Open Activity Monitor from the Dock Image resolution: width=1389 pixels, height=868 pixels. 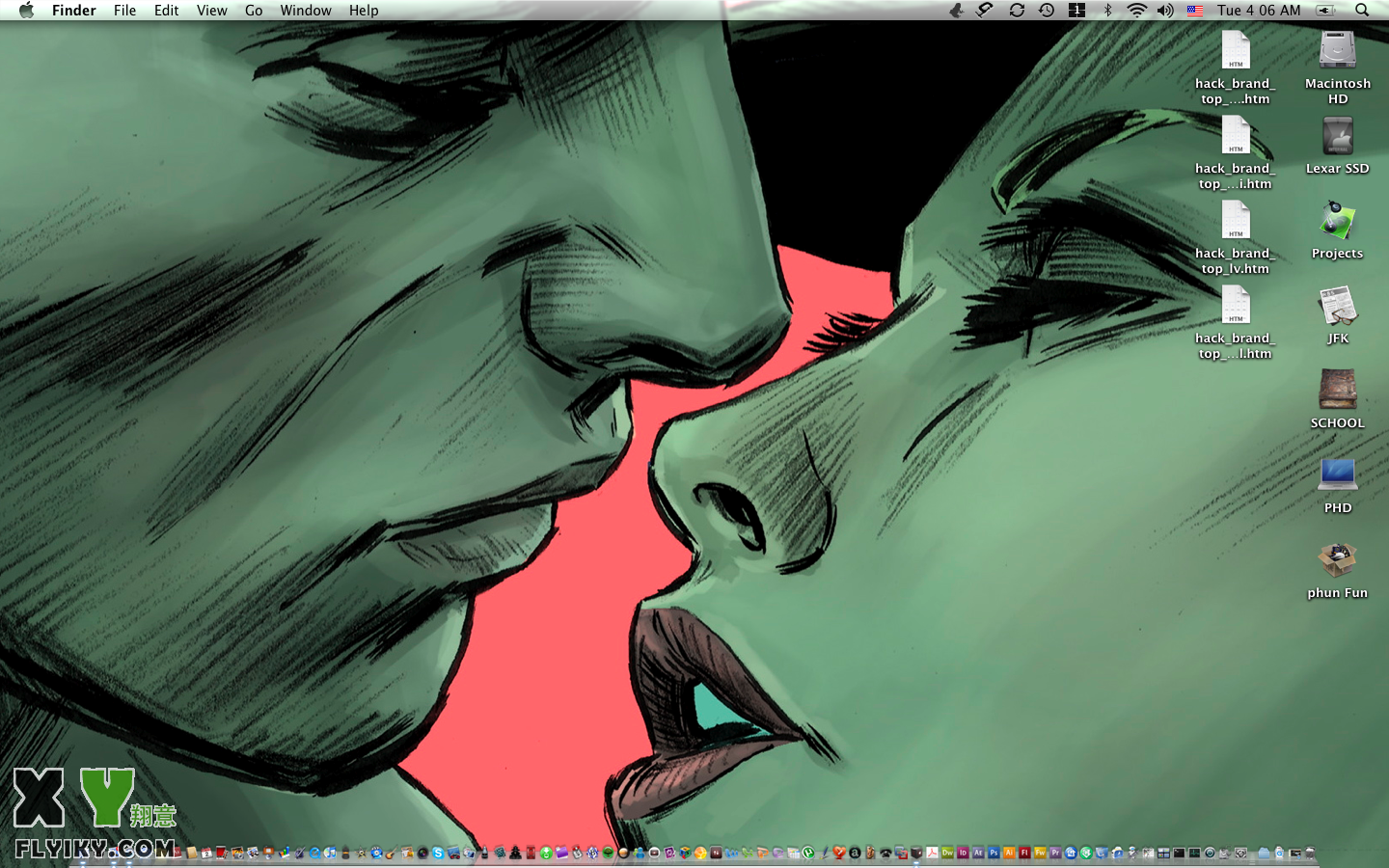coord(1194,853)
